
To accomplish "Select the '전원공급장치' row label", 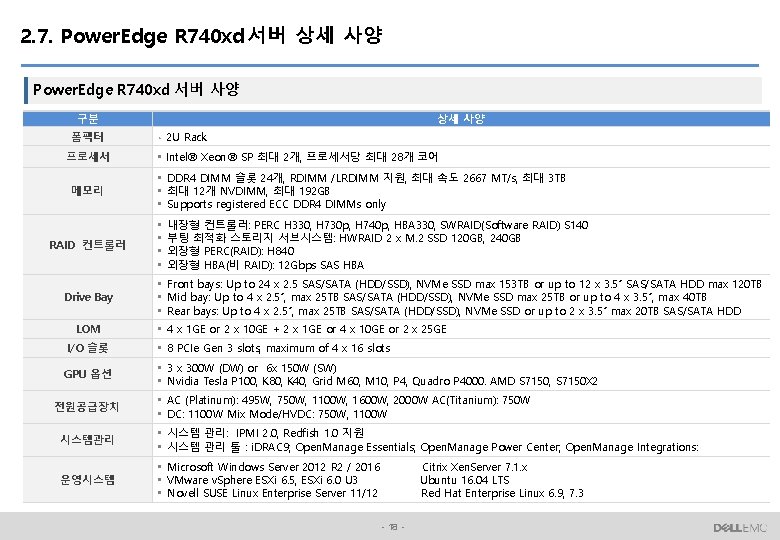I will [87, 407].
